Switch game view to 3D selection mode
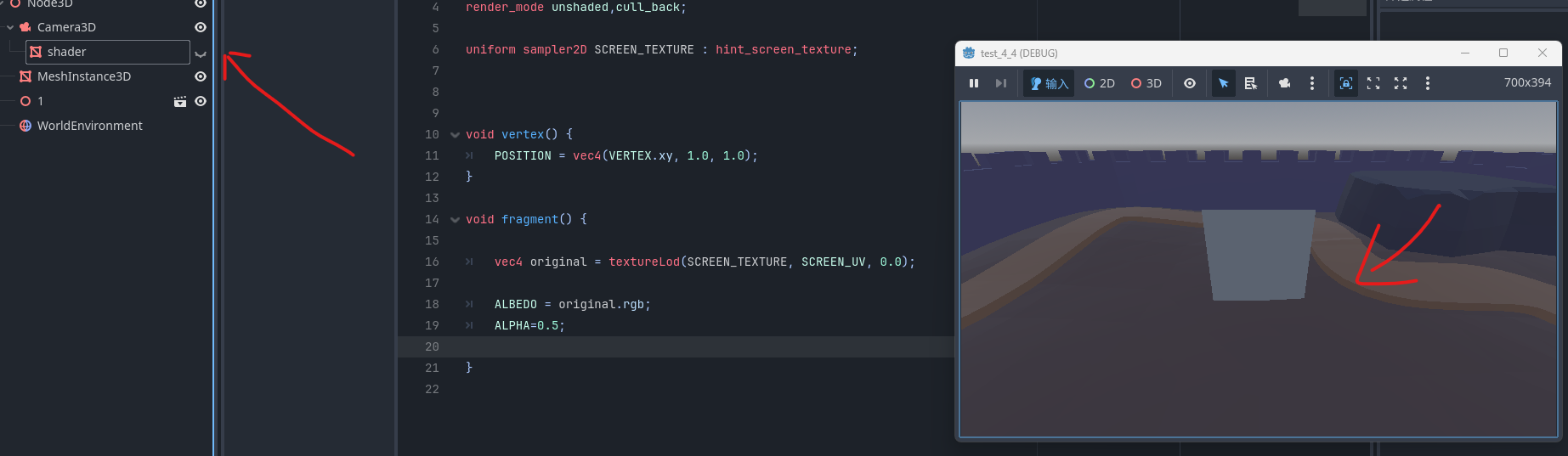Viewport: 1568px width, 456px height. [1146, 83]
